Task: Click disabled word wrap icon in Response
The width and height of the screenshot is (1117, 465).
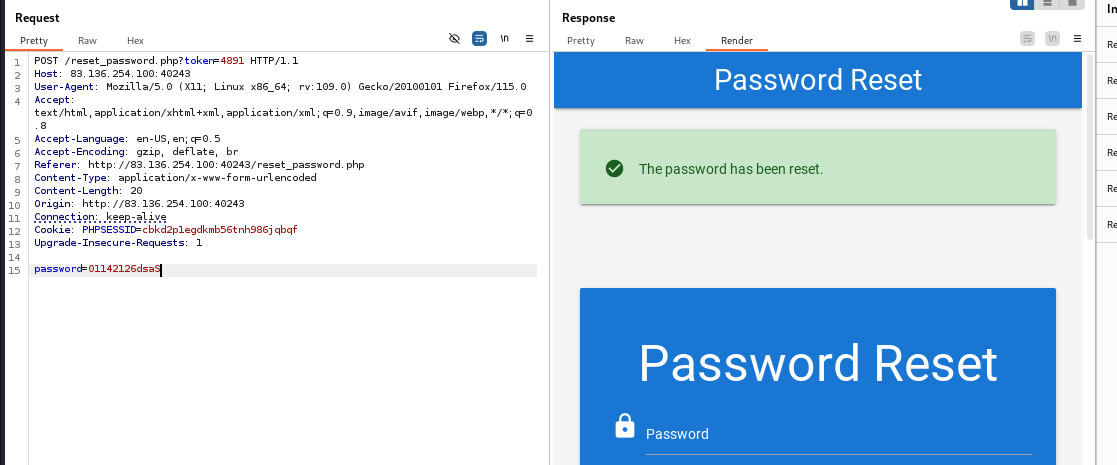Action: (x=1027, y=38)
